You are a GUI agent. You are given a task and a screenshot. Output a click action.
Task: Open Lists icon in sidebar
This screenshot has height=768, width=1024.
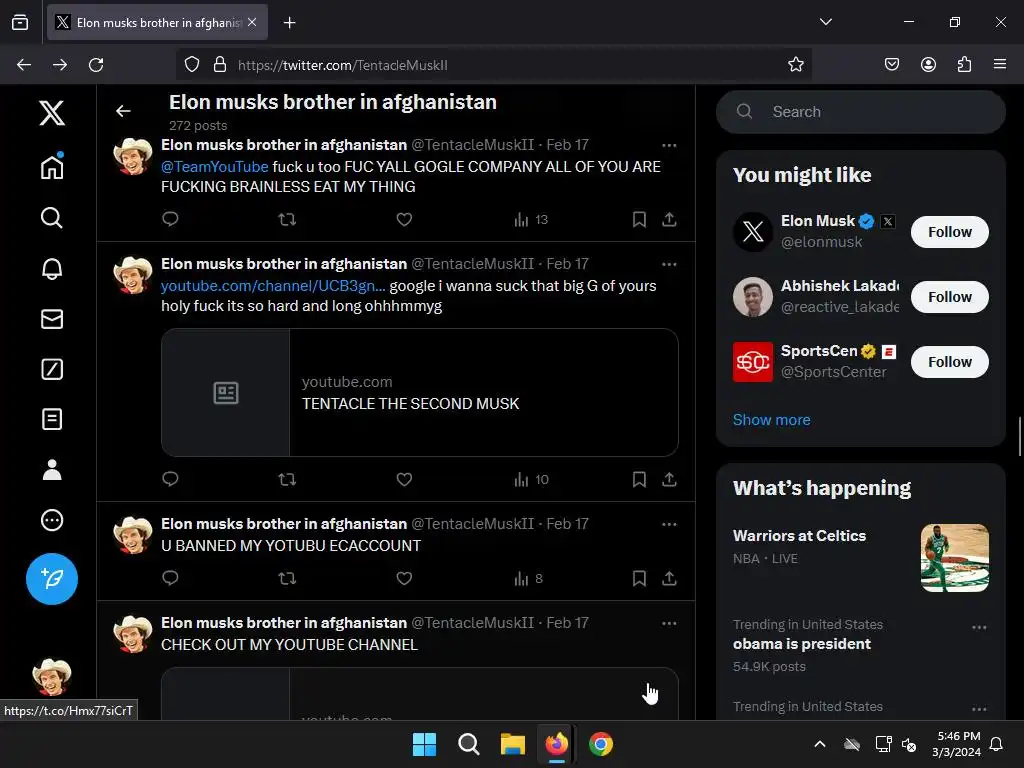[52, 419]
